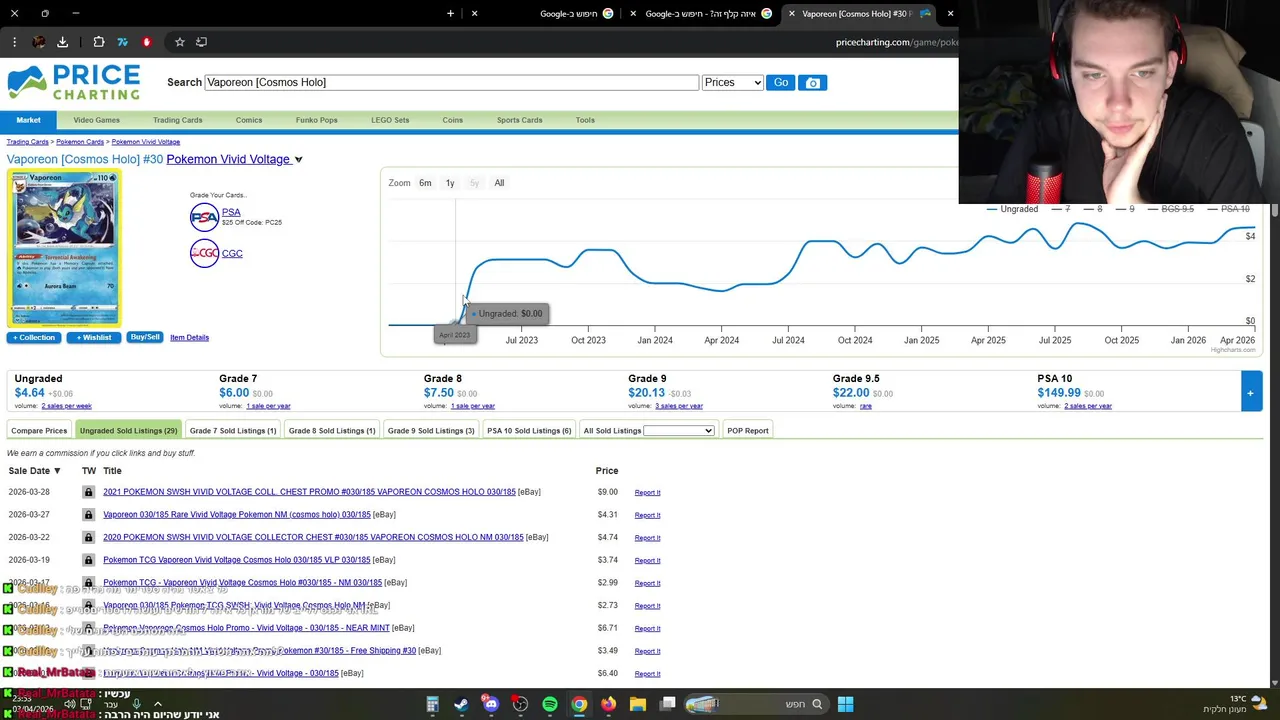Image resolution: width=1280 pixels, height=720 pixels.
Task: Toggle the BGS 9.5 series in chart legend
Action: [x=1169, y=209]
